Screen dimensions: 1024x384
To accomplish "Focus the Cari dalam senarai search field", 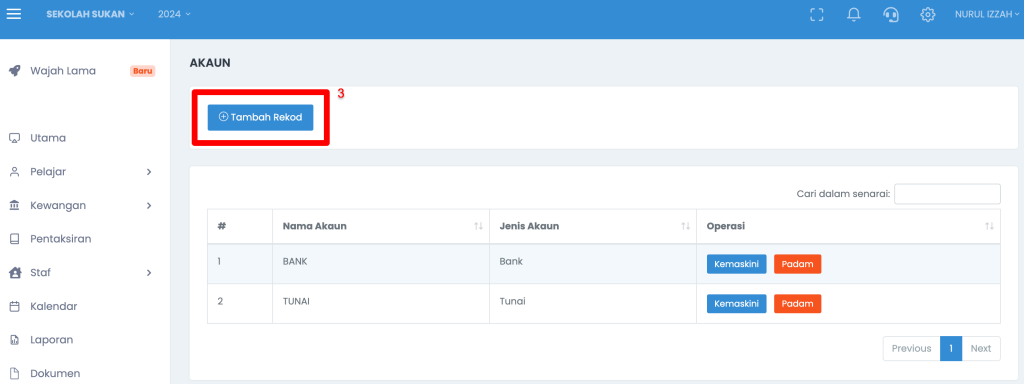I will (947, 194).
